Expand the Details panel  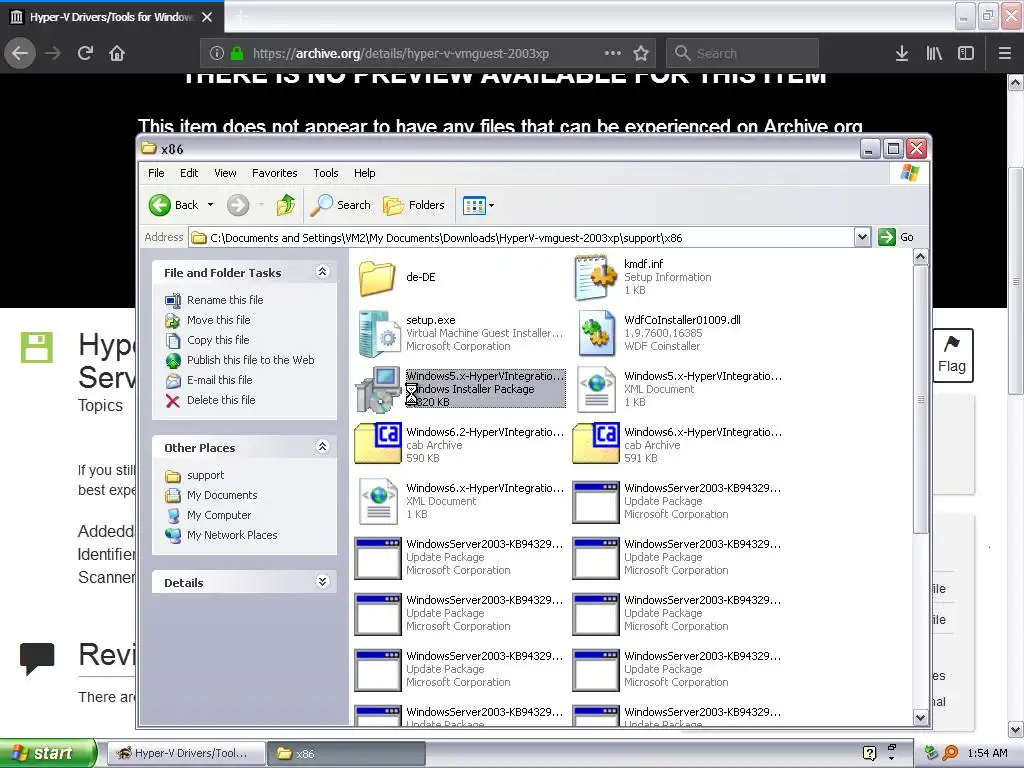pos(322,582)
